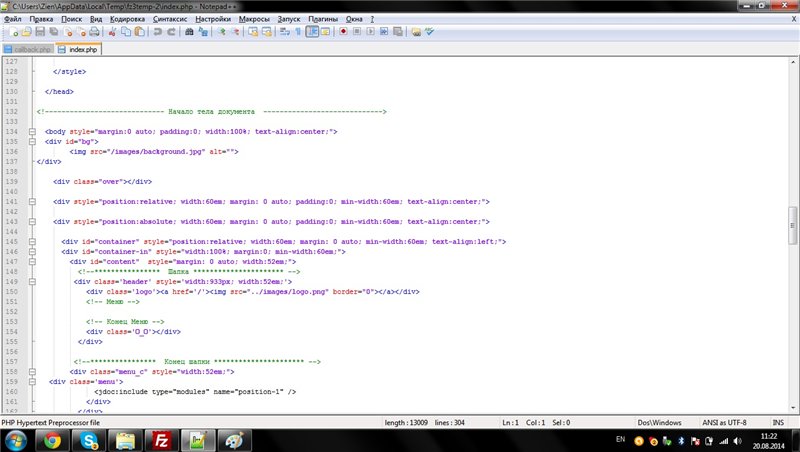Open Find with the binoculars icon
This screenshot has width=800, height=452.
point(188,32)
